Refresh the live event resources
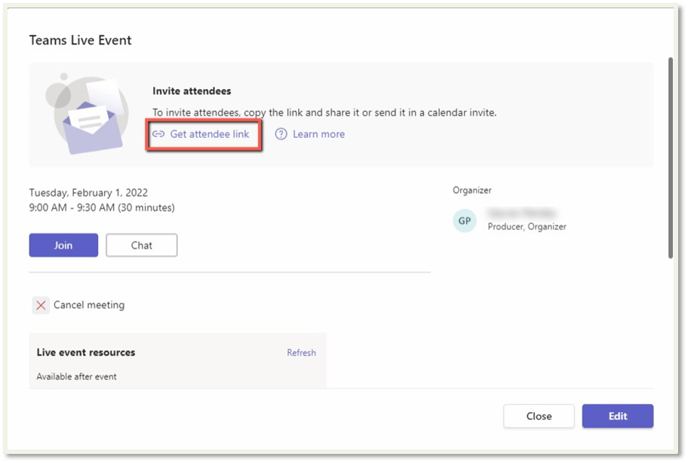This screenshot has width=688, height=463. (x=301, y=353)
